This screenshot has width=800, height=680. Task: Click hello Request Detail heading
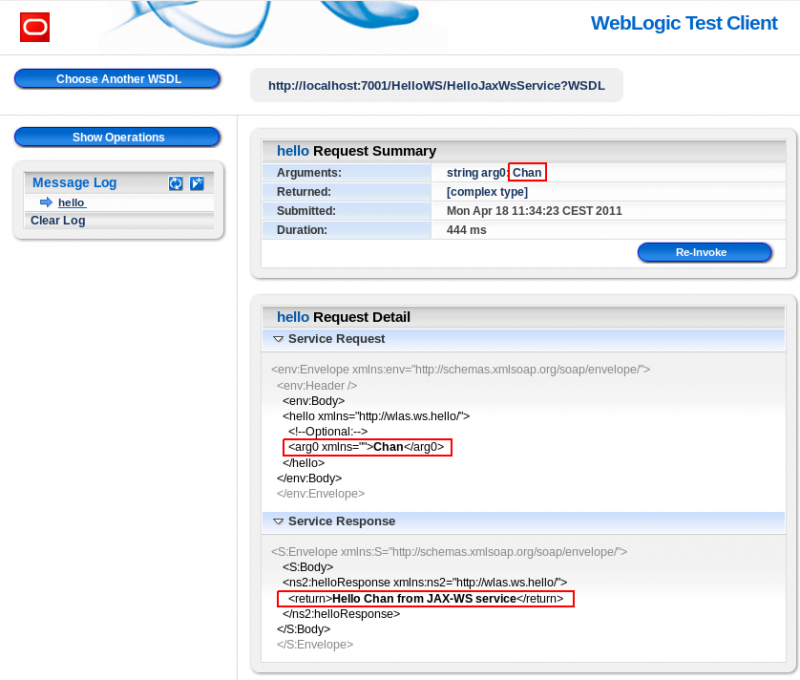343,317
